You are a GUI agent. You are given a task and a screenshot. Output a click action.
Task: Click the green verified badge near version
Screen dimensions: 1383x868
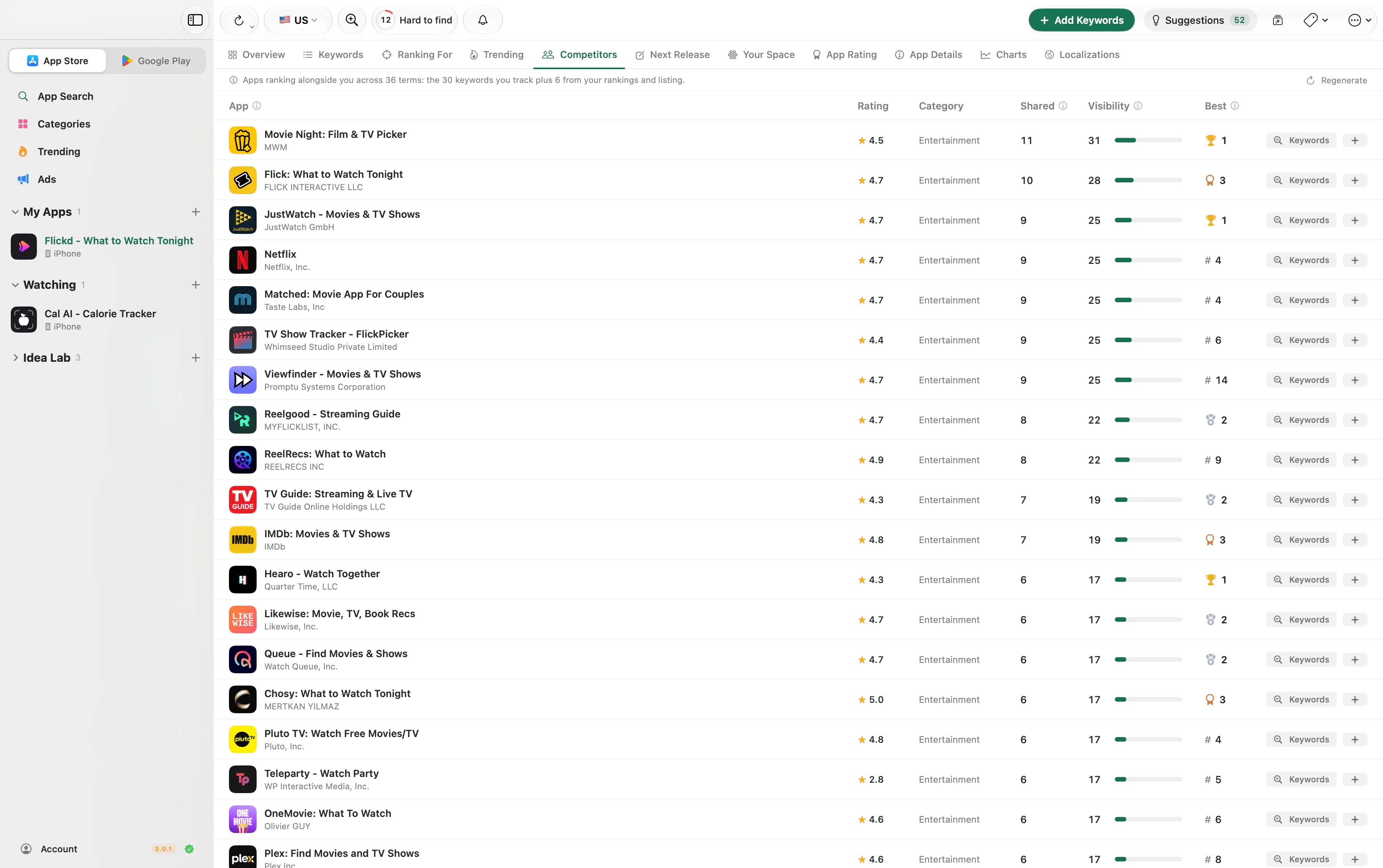[189, 849]
